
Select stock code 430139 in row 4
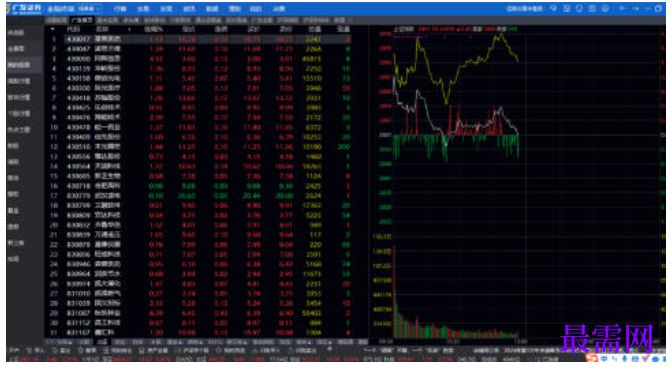point(78,69)
